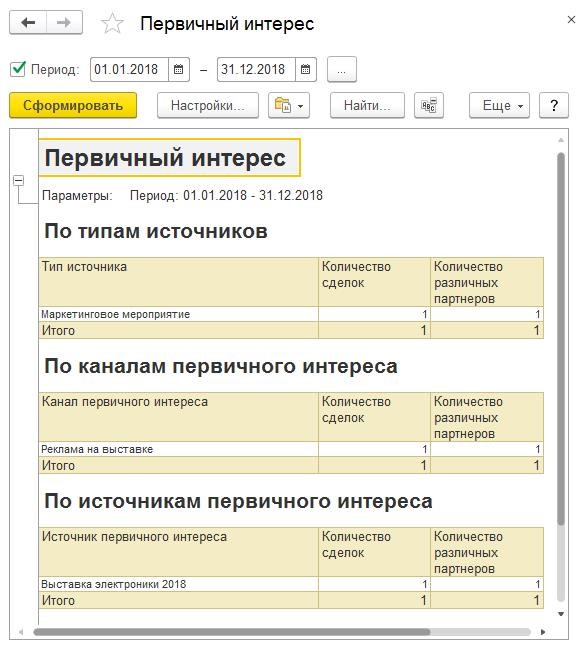Click the start date field 01.01.2018

tap(129, 69)
